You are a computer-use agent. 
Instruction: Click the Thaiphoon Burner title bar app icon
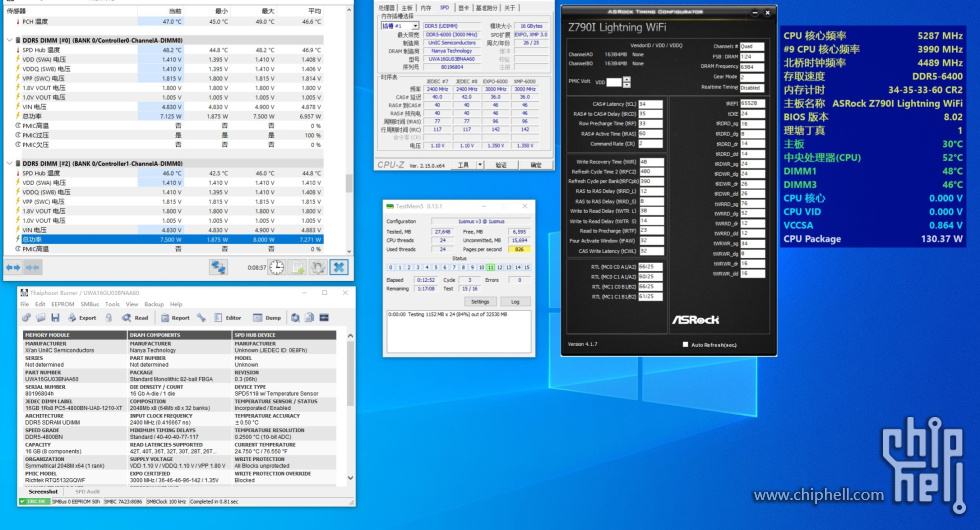(24, 292)
